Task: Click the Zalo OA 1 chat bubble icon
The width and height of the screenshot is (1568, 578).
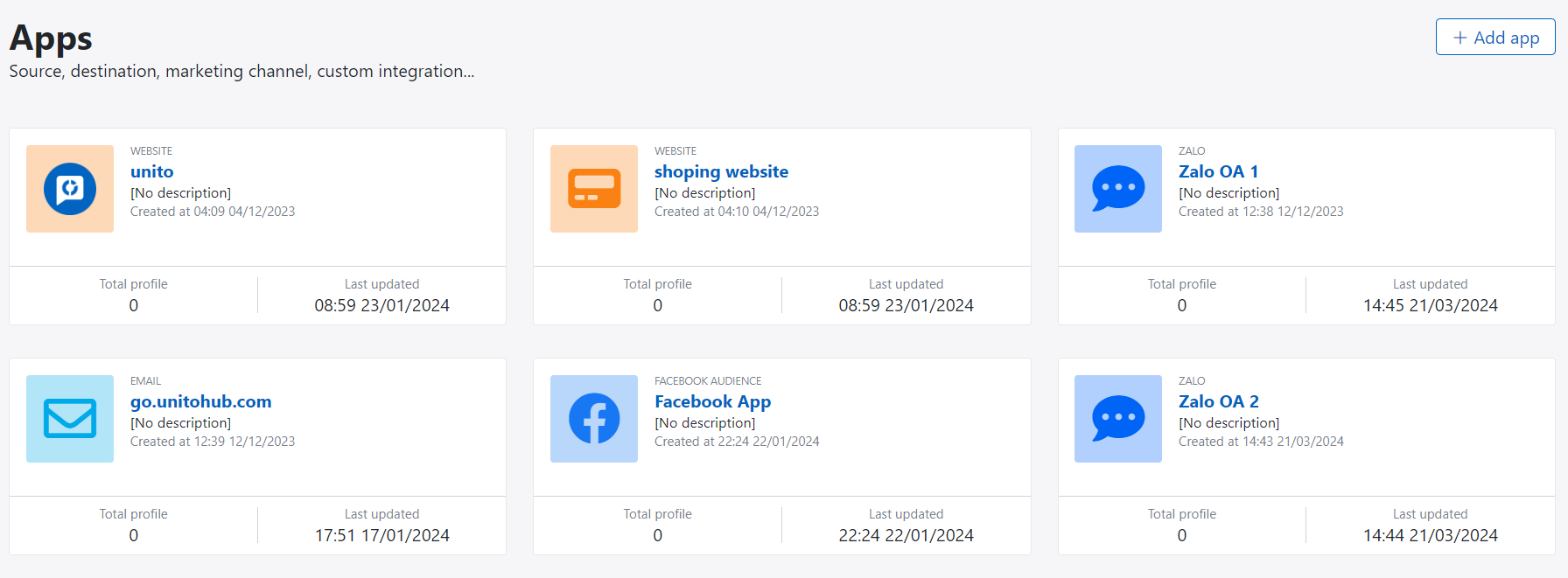Action: click(1117, 189)
